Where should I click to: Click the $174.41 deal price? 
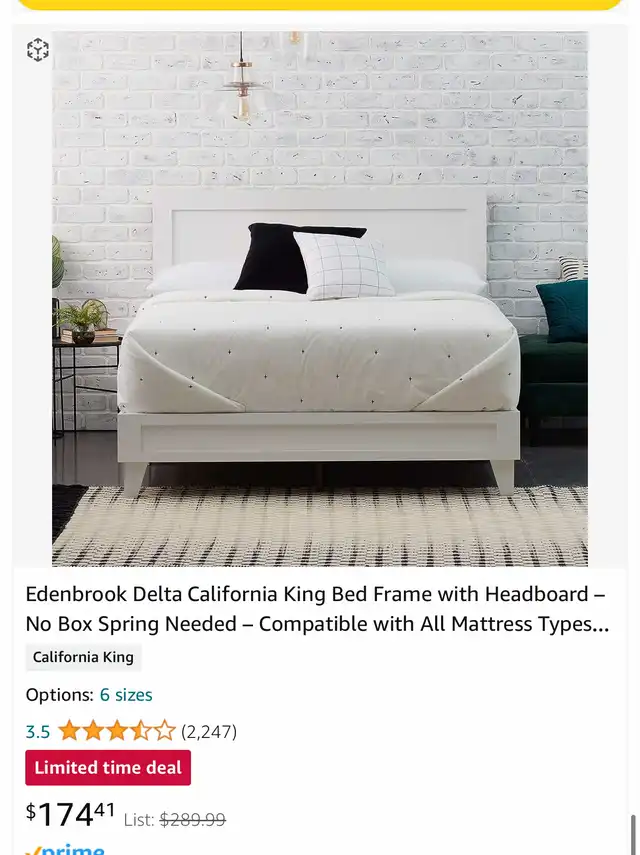tap(70, 815)
